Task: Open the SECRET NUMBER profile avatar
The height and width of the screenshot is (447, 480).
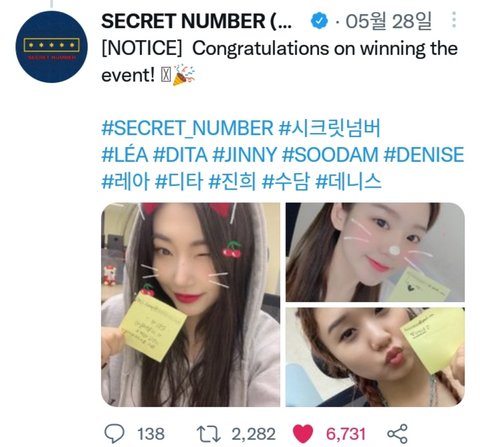Action: click(x=51, y=47)
